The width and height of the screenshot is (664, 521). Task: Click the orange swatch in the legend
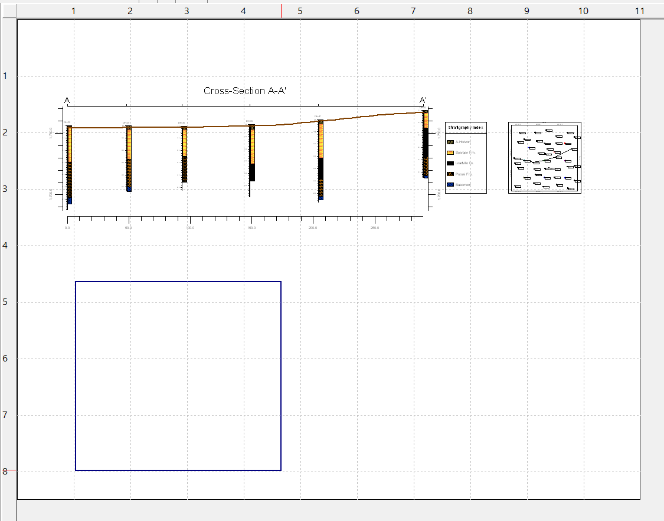click(452, 153)
